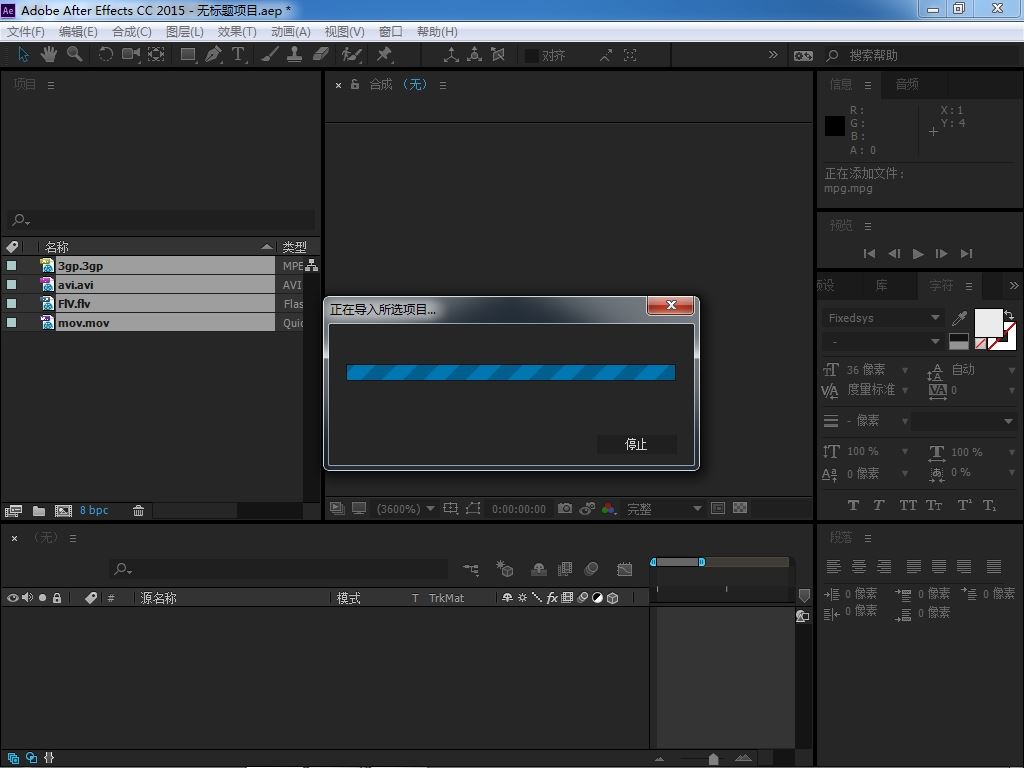The width and height of the screenshot is (1024, 768).
Task: Open the Fixedsys font family dropdown
Action: 882,318
